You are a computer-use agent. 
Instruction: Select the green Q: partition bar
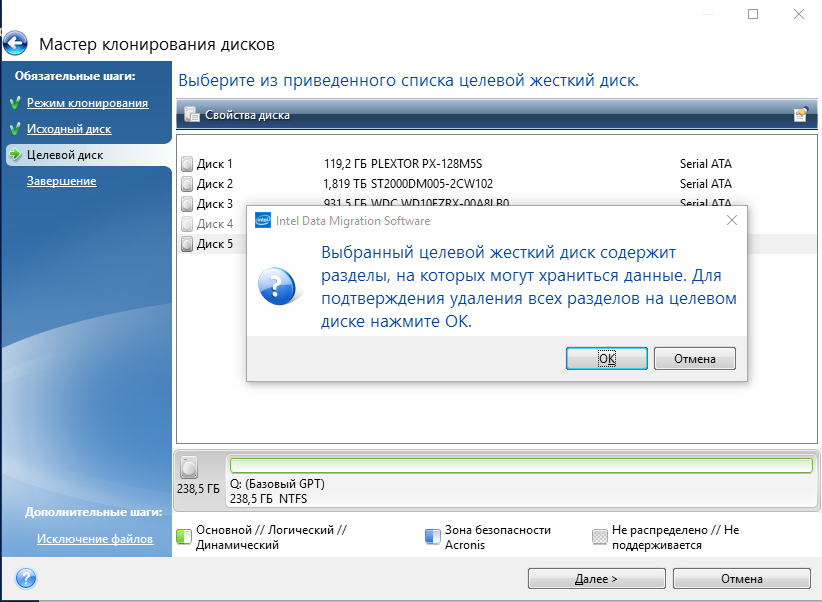(x=520, y=465)
